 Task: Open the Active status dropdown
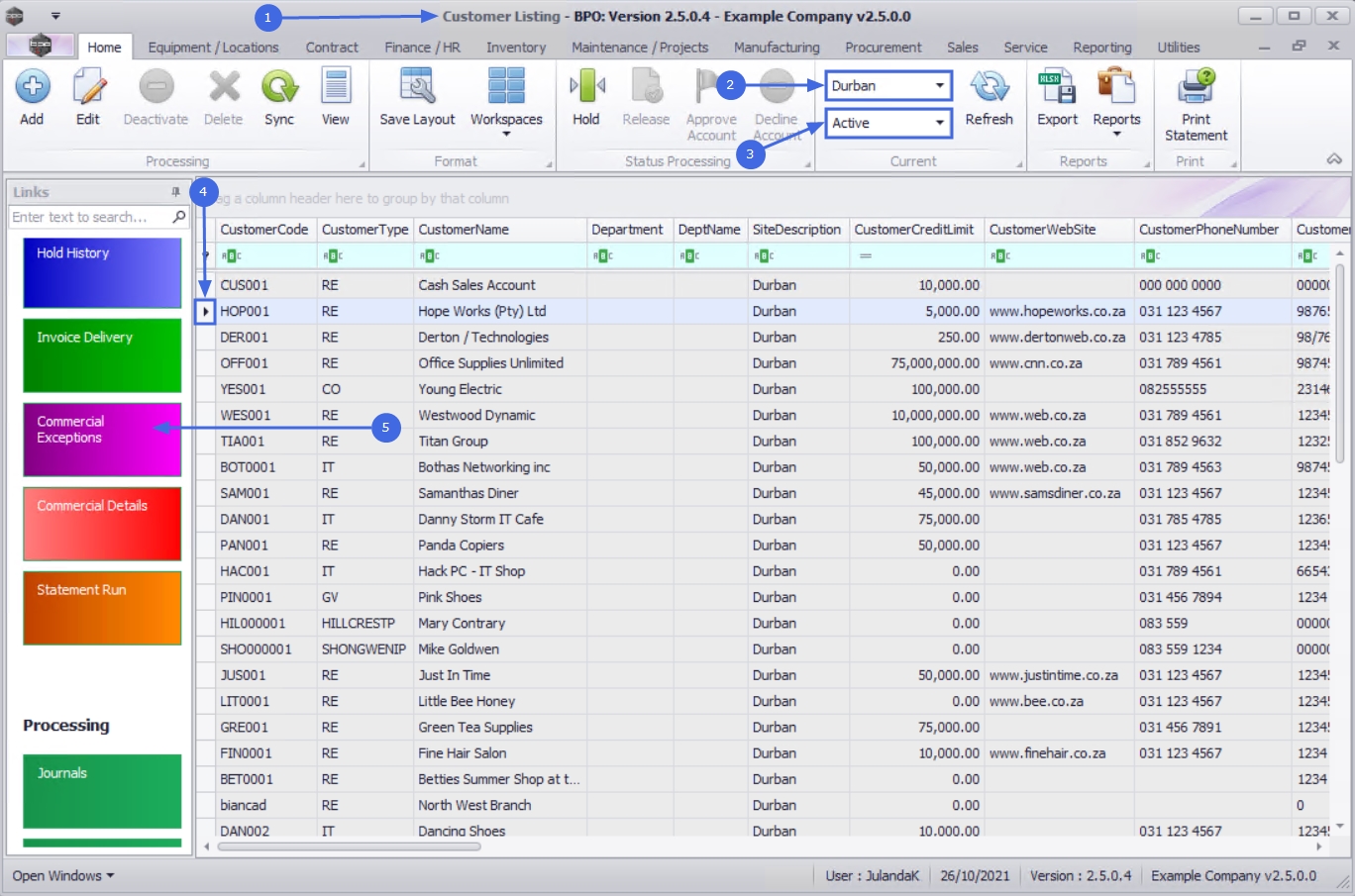[939, 123]
